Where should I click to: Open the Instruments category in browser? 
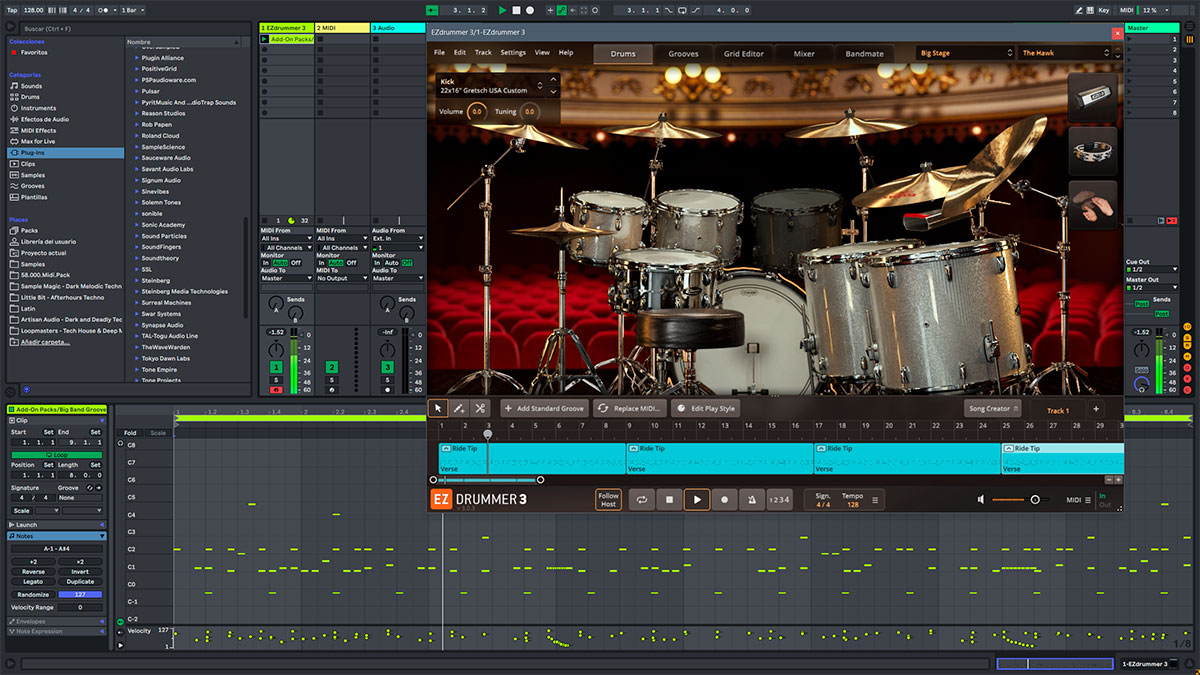pos(38,108)
